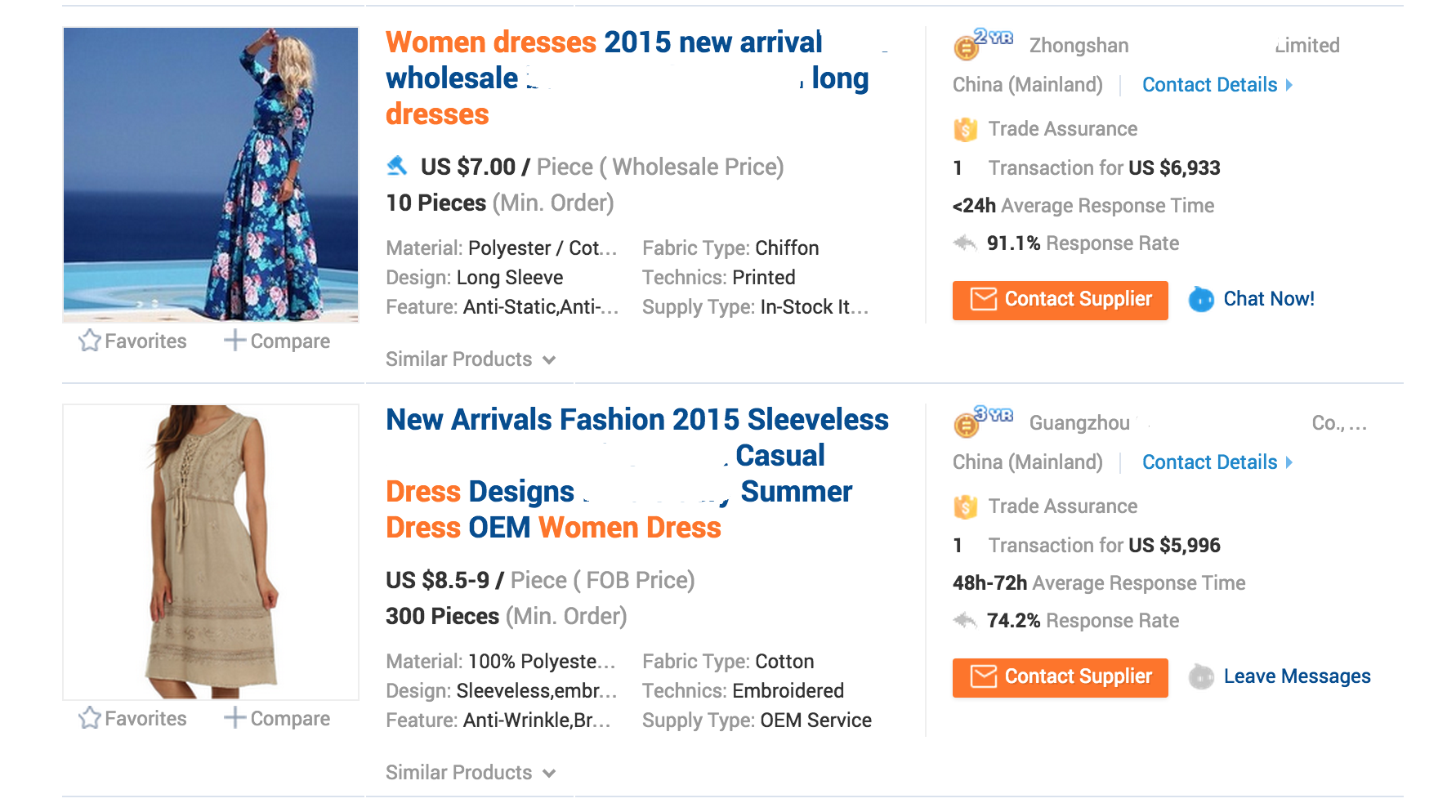Viewport: 1456px width, 812px height.
Task: Click the blue Chat Now icon
Action: click(x=1201, y=299)
